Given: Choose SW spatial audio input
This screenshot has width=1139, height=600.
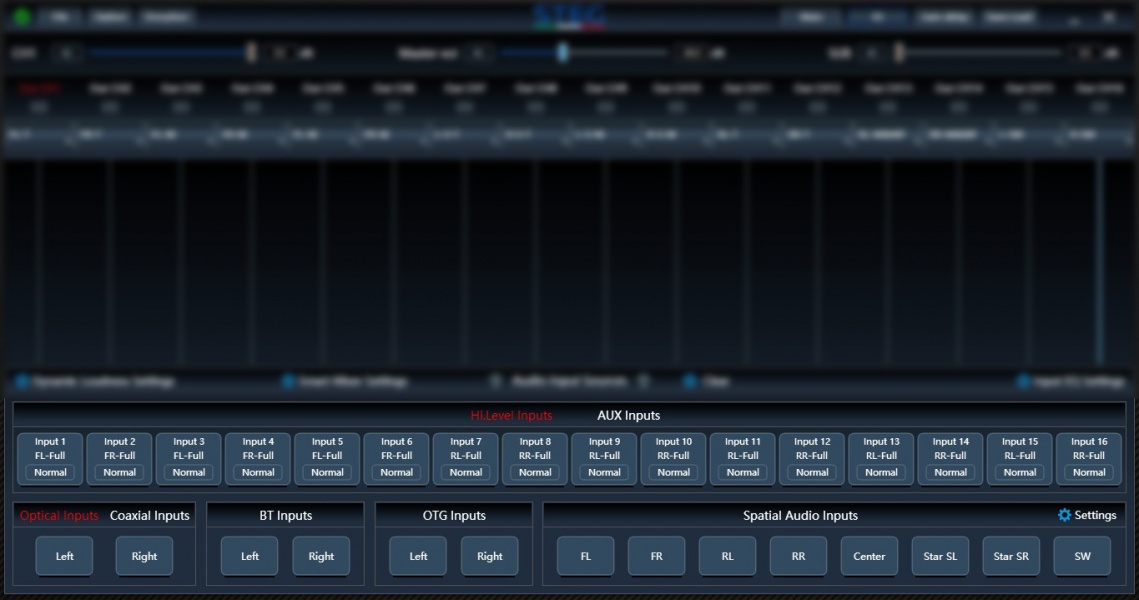Looking at the screenshot, I should click(1082, 556).
